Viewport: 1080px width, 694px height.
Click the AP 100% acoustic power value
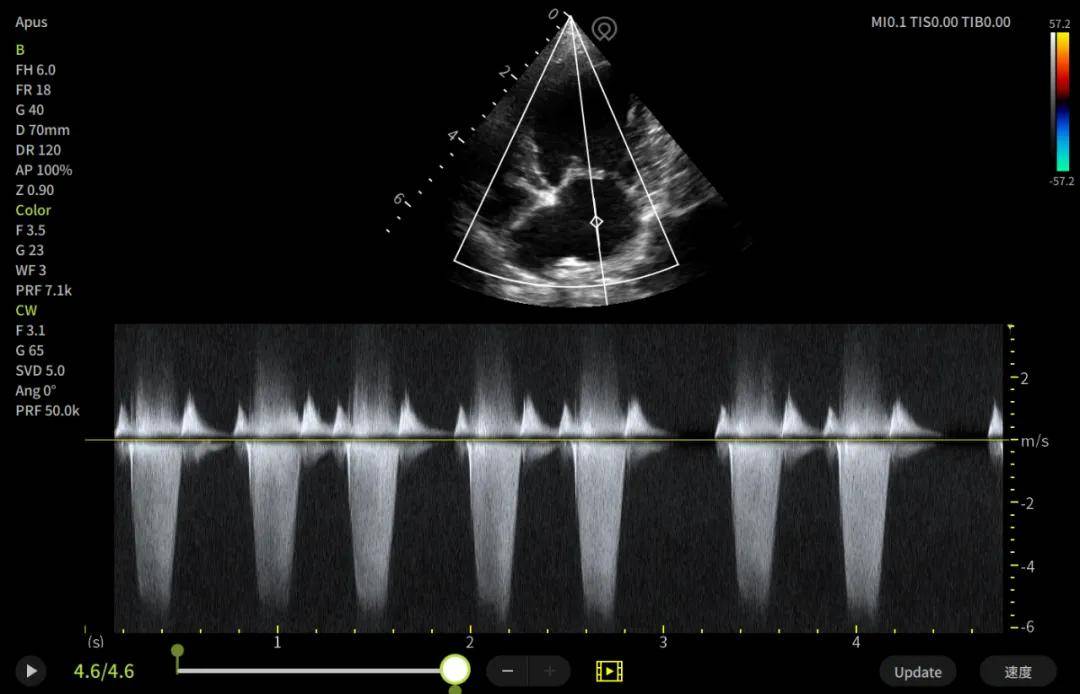coord(43,170)
